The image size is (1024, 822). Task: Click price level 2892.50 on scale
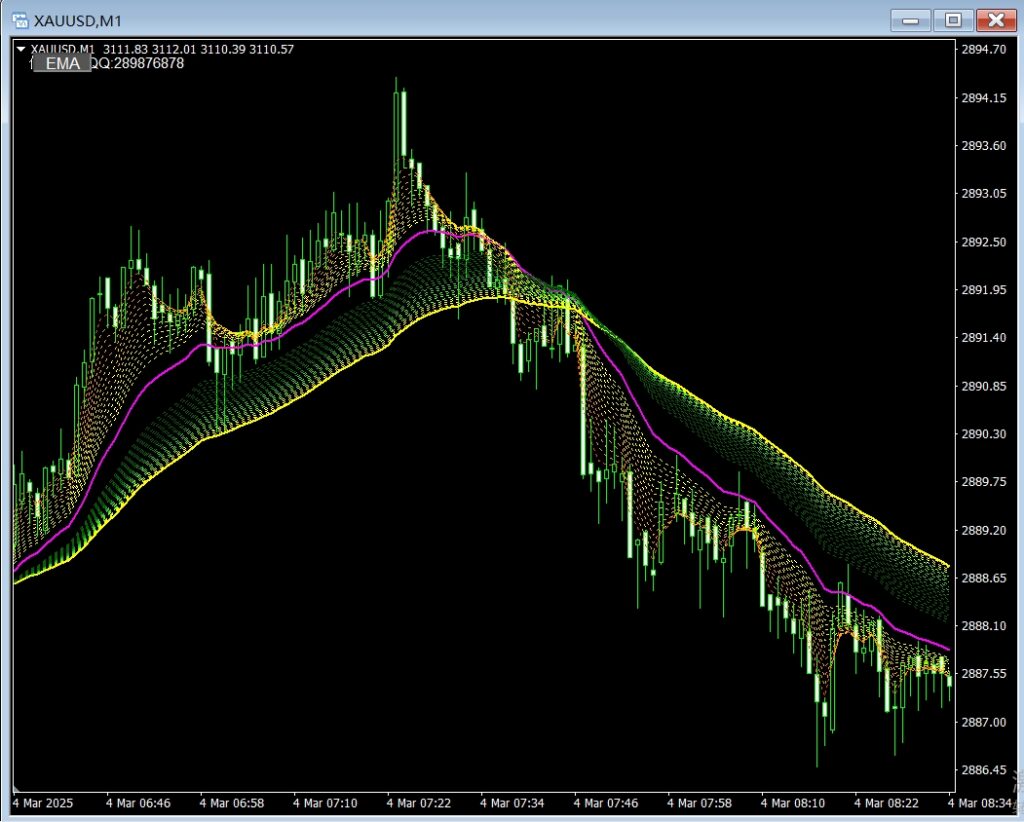coord(984,242)
